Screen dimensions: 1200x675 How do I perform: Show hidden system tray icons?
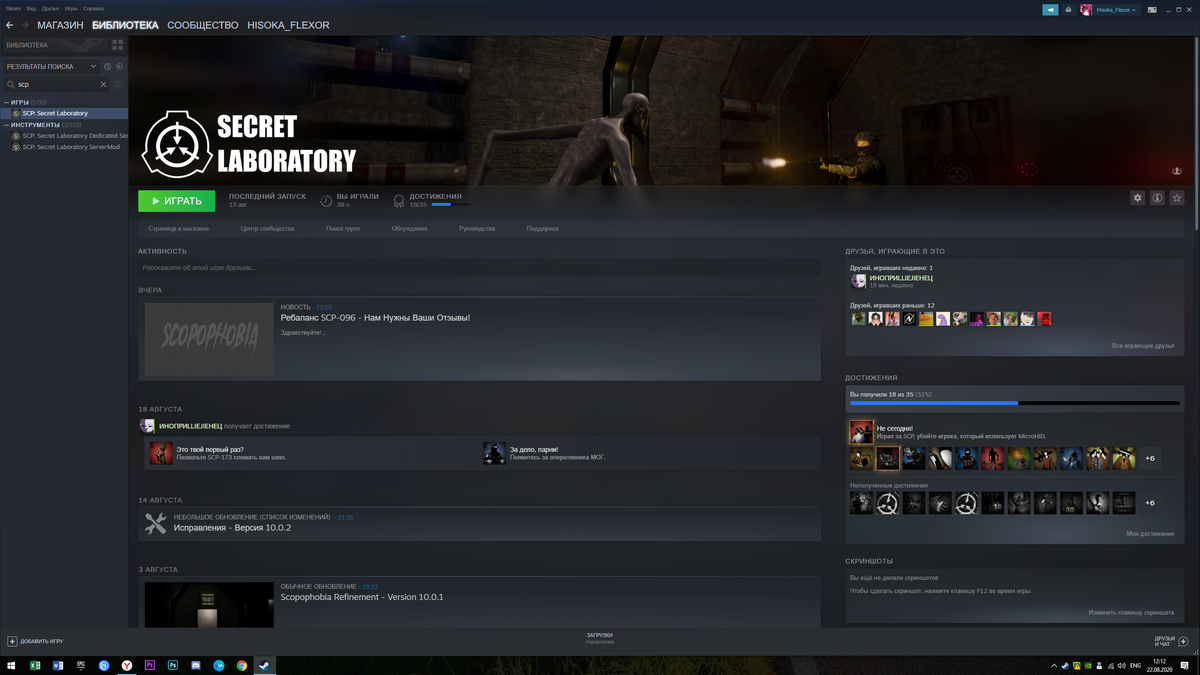point(1054,665)
